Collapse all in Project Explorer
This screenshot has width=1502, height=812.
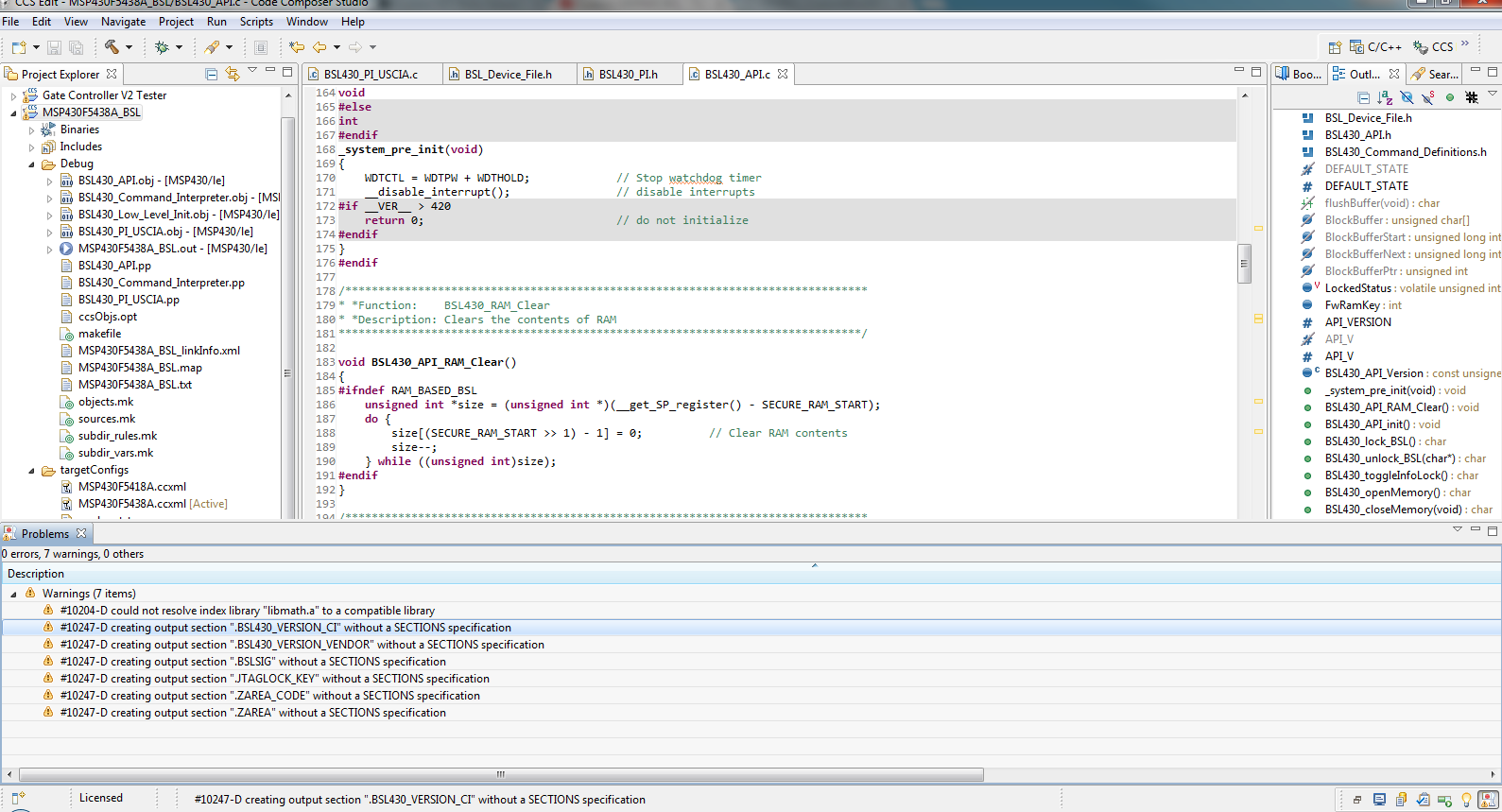pyautogui.click(x=211, y=74)
